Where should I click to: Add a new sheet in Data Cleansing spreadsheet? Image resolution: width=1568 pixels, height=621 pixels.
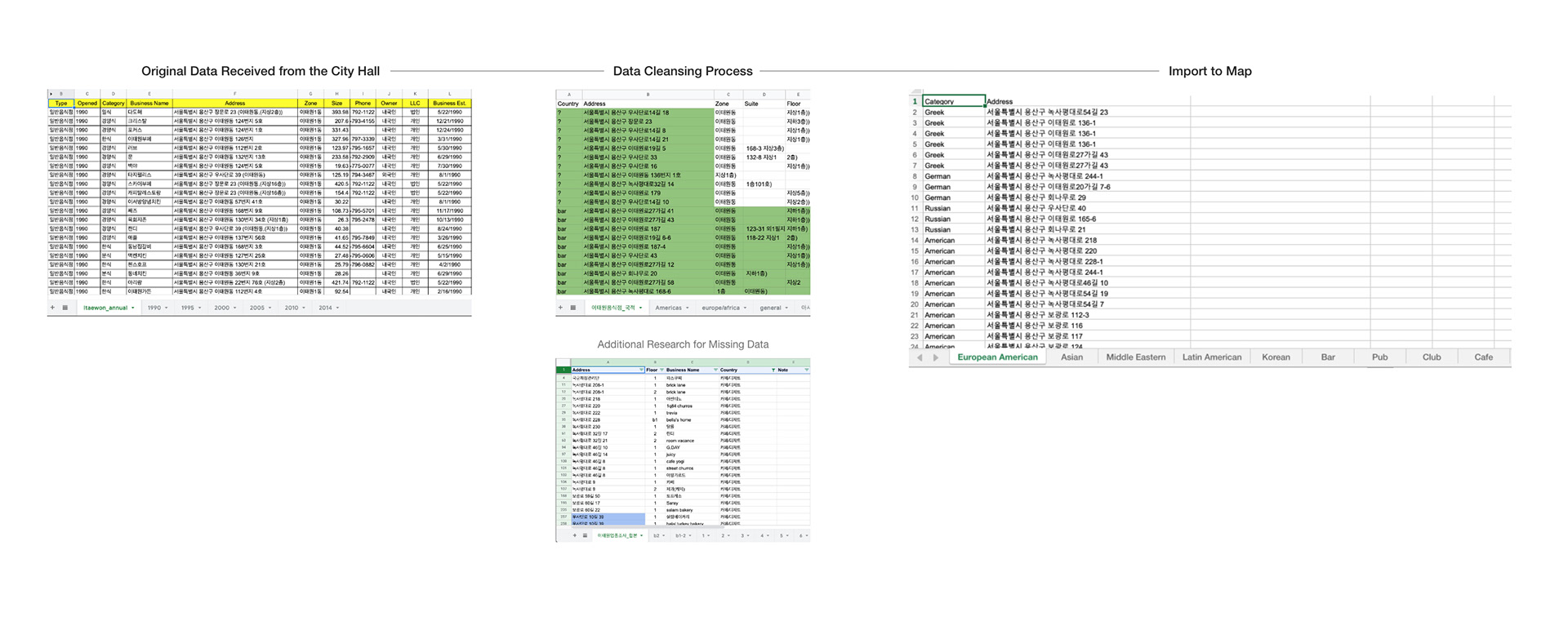click(x=560, y=308)
